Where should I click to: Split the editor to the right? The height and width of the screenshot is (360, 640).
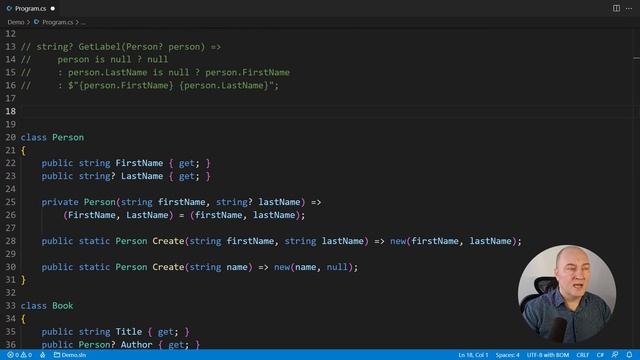click(616, 8)
